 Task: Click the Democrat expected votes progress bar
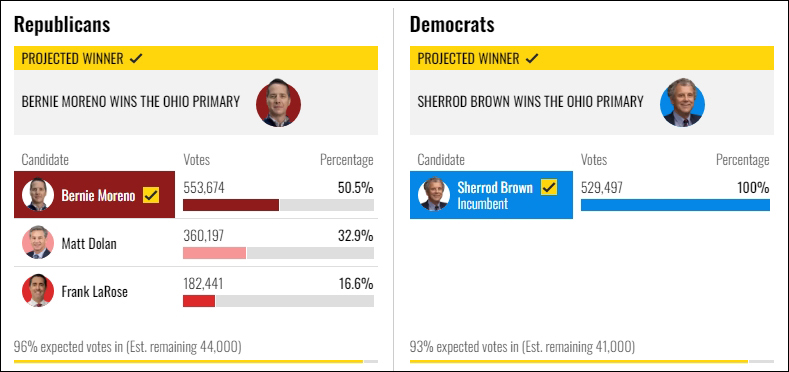pyautogui.click(x=592, y=361)
